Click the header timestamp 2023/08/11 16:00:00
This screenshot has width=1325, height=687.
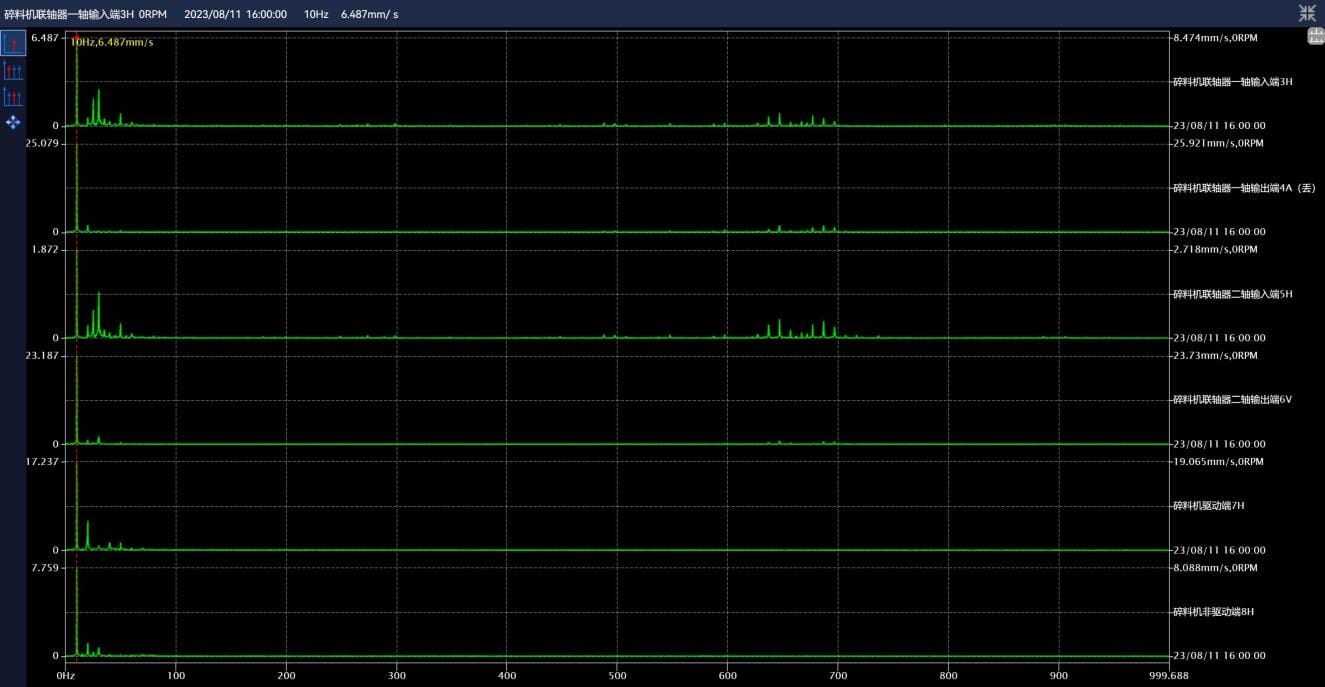(x=236, y=14)
